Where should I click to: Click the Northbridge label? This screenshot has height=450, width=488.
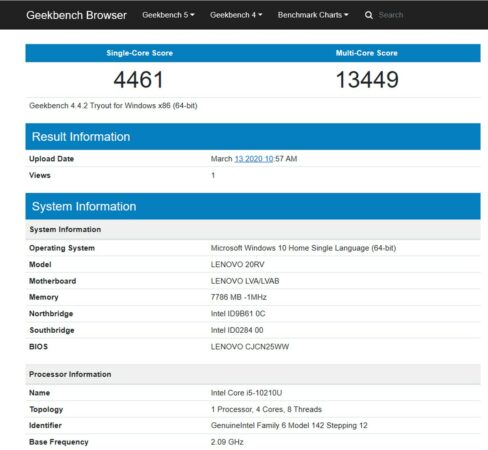pyautogui.click(x=51, y=314)
